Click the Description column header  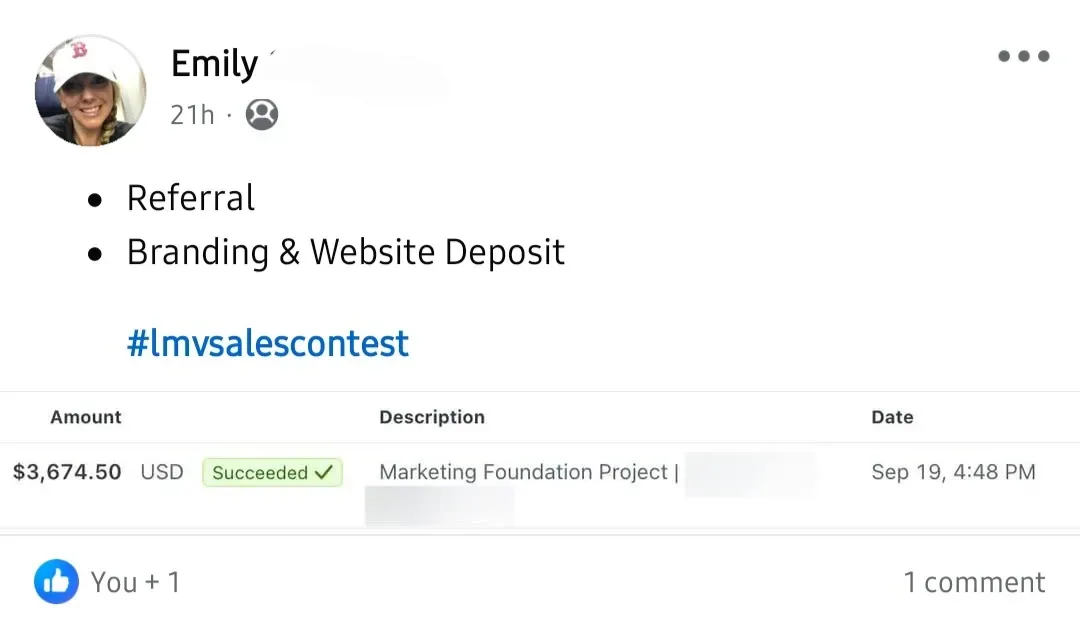coord(431,417)
